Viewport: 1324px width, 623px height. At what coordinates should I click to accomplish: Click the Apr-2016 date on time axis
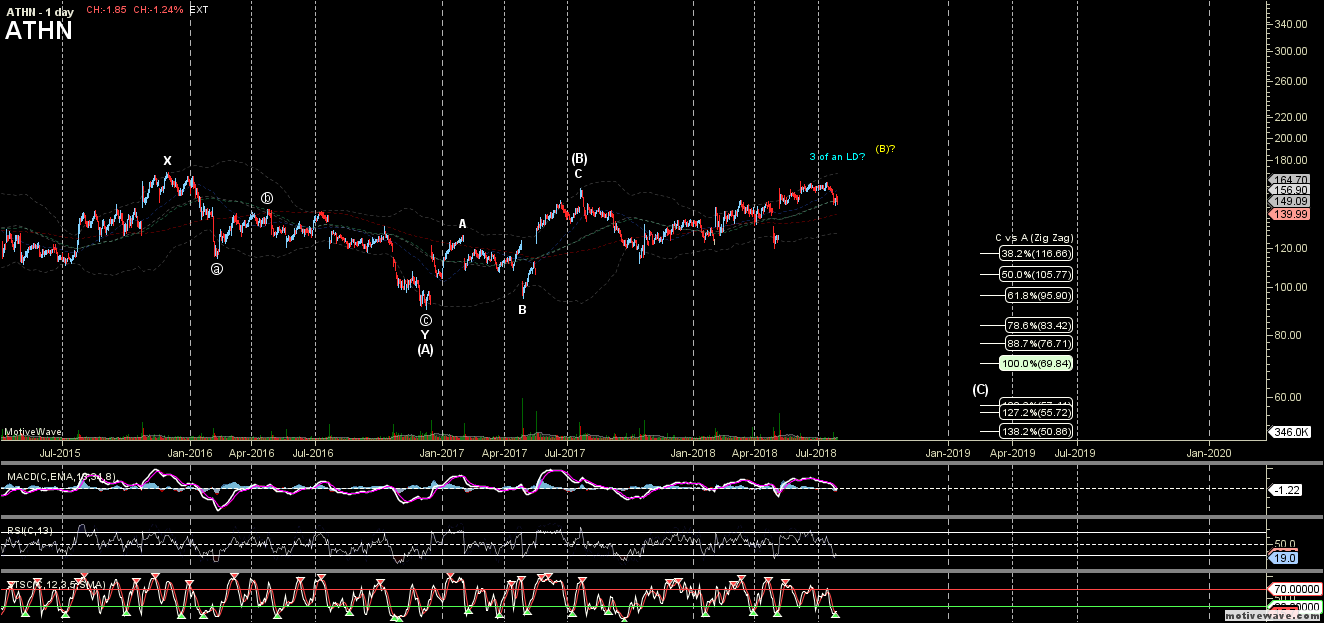252,453
